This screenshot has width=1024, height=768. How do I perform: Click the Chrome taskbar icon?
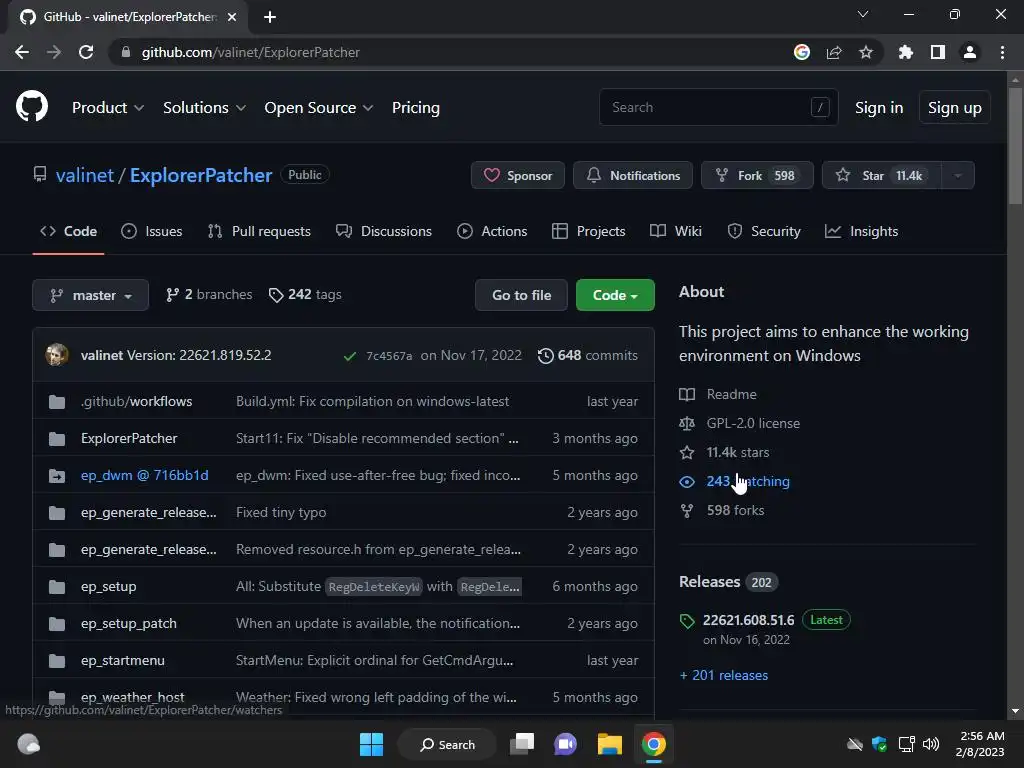653,744
